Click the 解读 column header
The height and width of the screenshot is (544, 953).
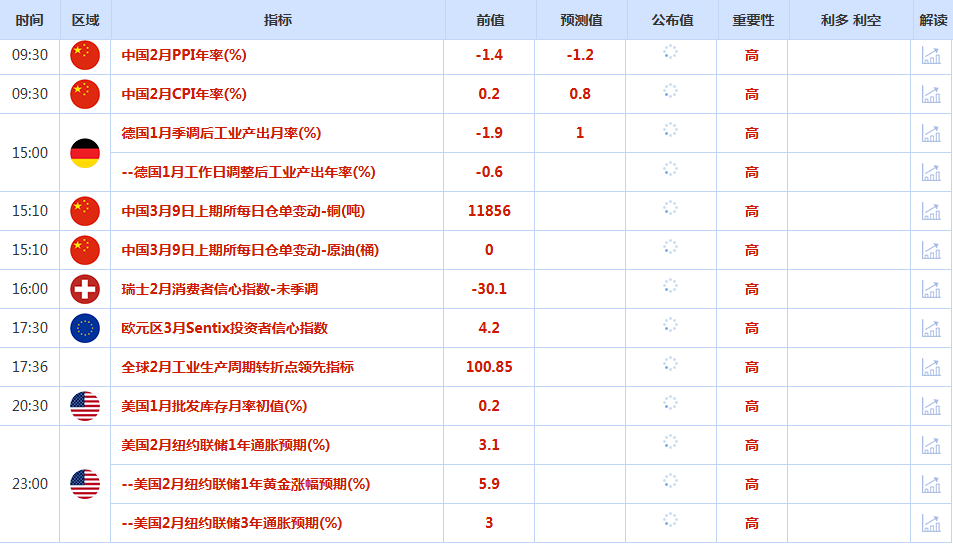[x=934, y=20]
